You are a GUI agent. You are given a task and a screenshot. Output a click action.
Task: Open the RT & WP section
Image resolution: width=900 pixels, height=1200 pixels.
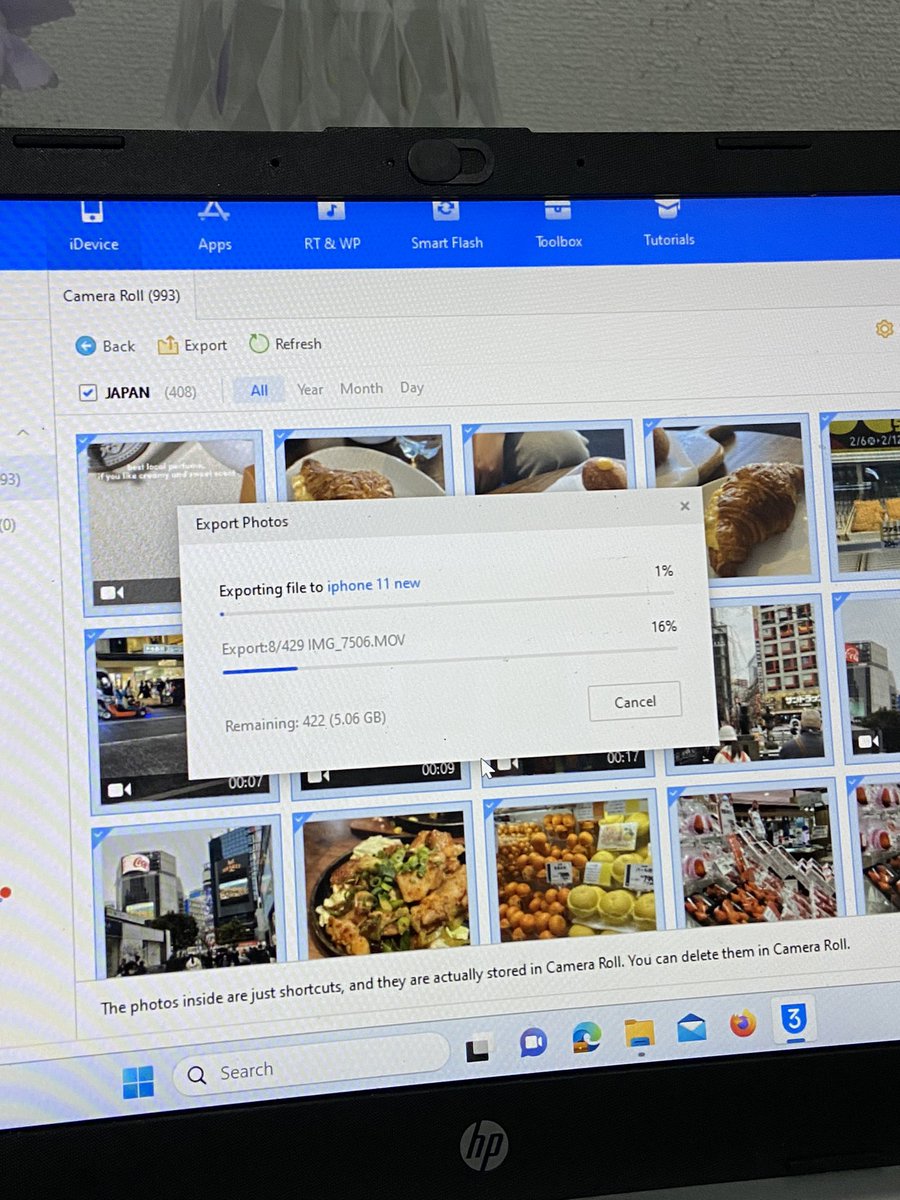332,225
